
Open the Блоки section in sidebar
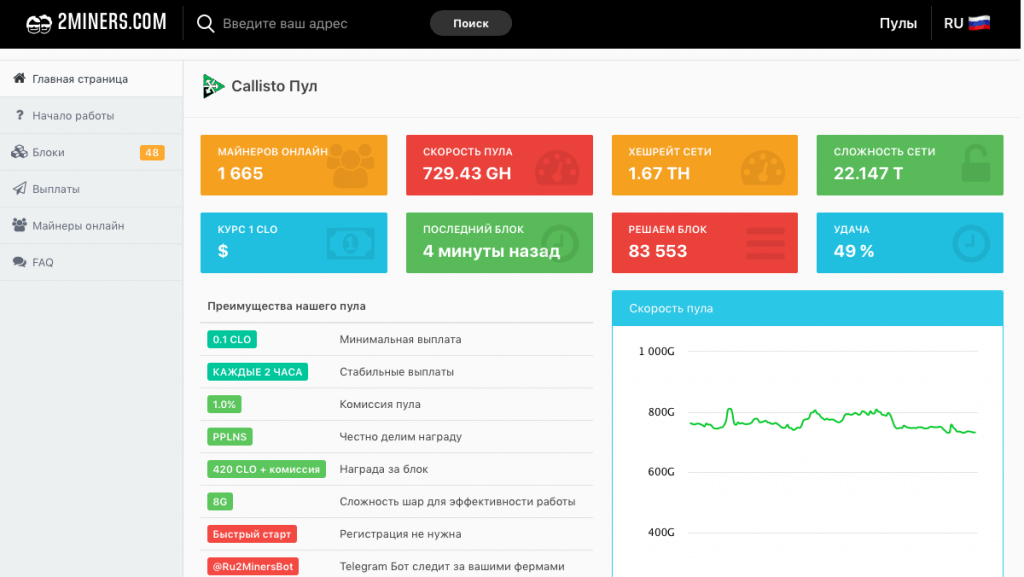coord(48,152)
